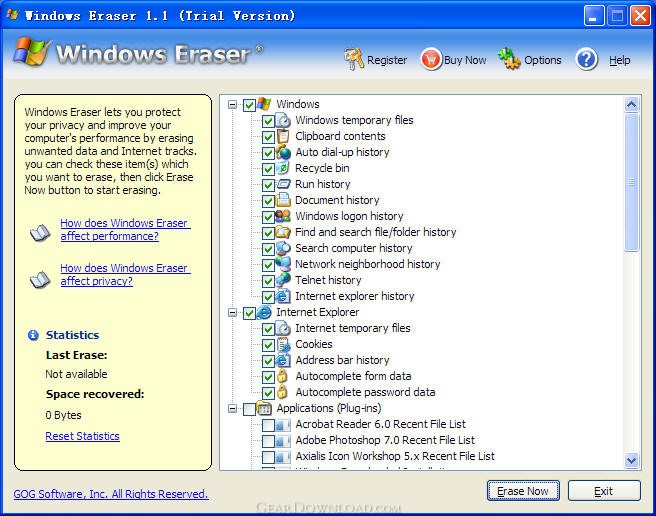Check Axialis Icon Workshop 5.x checkbox

click(x=268, y=457)
